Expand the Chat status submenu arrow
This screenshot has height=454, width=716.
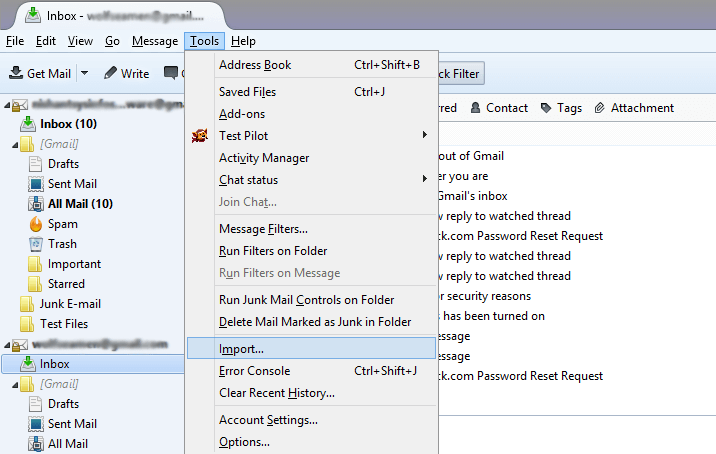click(425, 179)
